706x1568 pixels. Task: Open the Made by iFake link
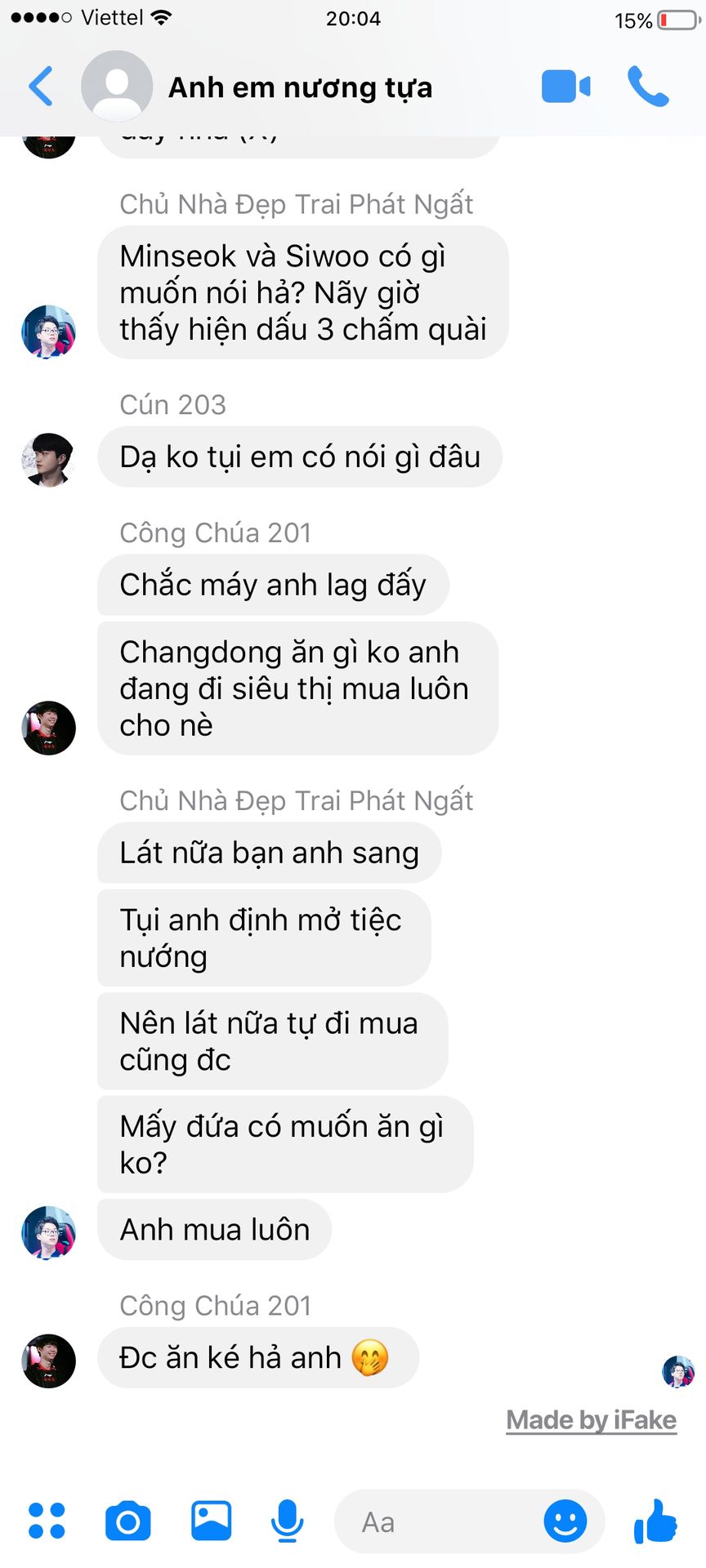point(592,1420)
